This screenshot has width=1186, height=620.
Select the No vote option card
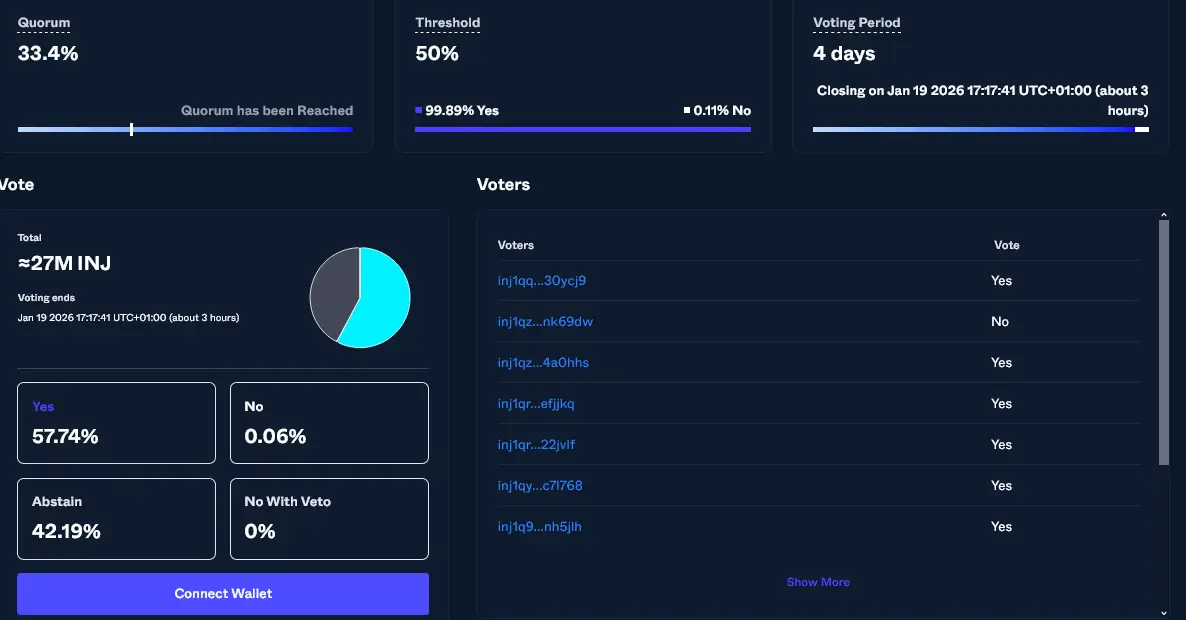pos(329,423)
